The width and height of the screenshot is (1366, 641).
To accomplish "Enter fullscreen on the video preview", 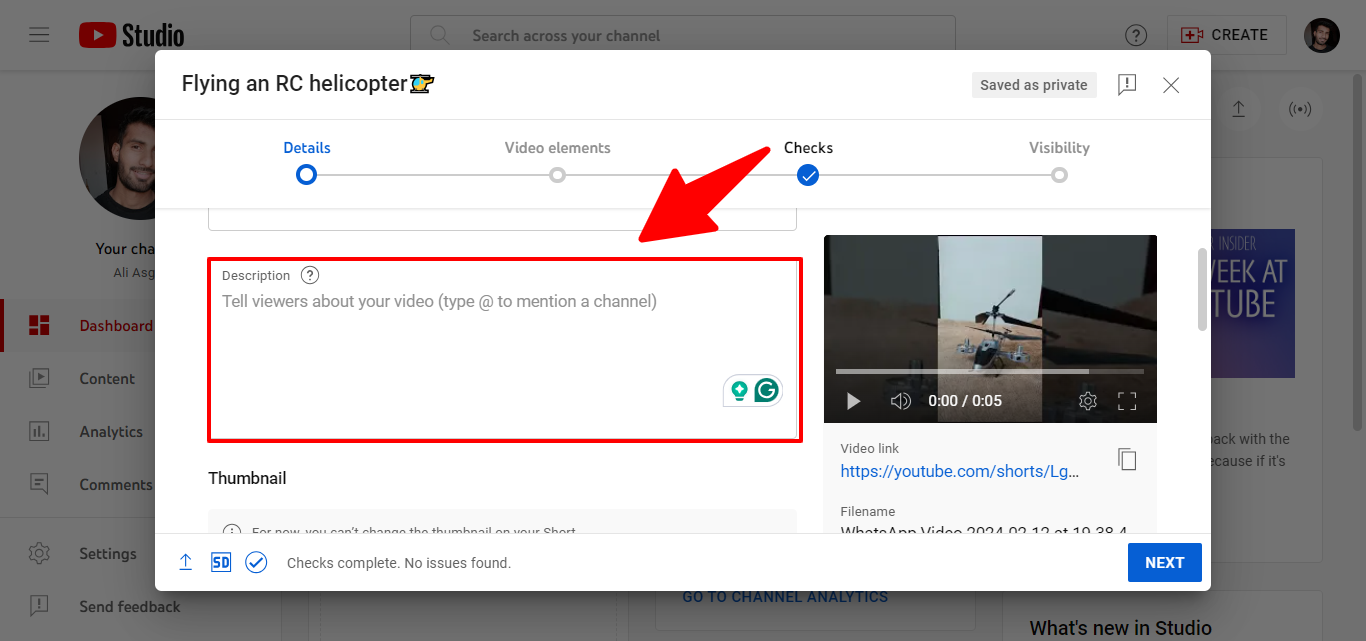I will [1126, 400].
